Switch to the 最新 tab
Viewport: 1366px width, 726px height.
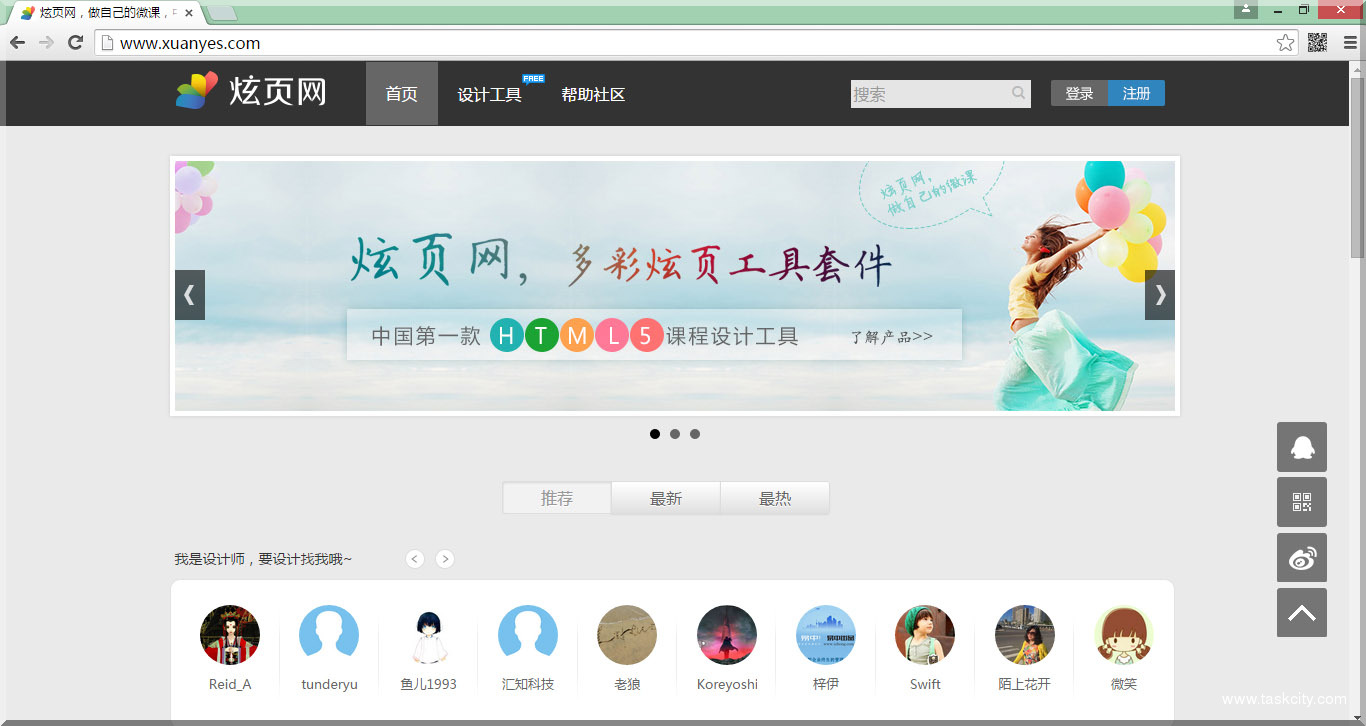pyautogui.click(x=666, y=498)
